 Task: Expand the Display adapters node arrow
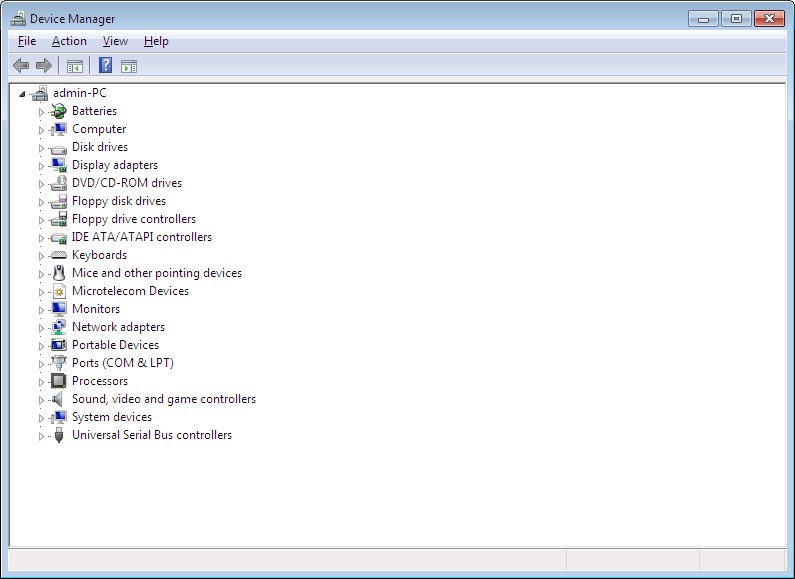(42, 166)
